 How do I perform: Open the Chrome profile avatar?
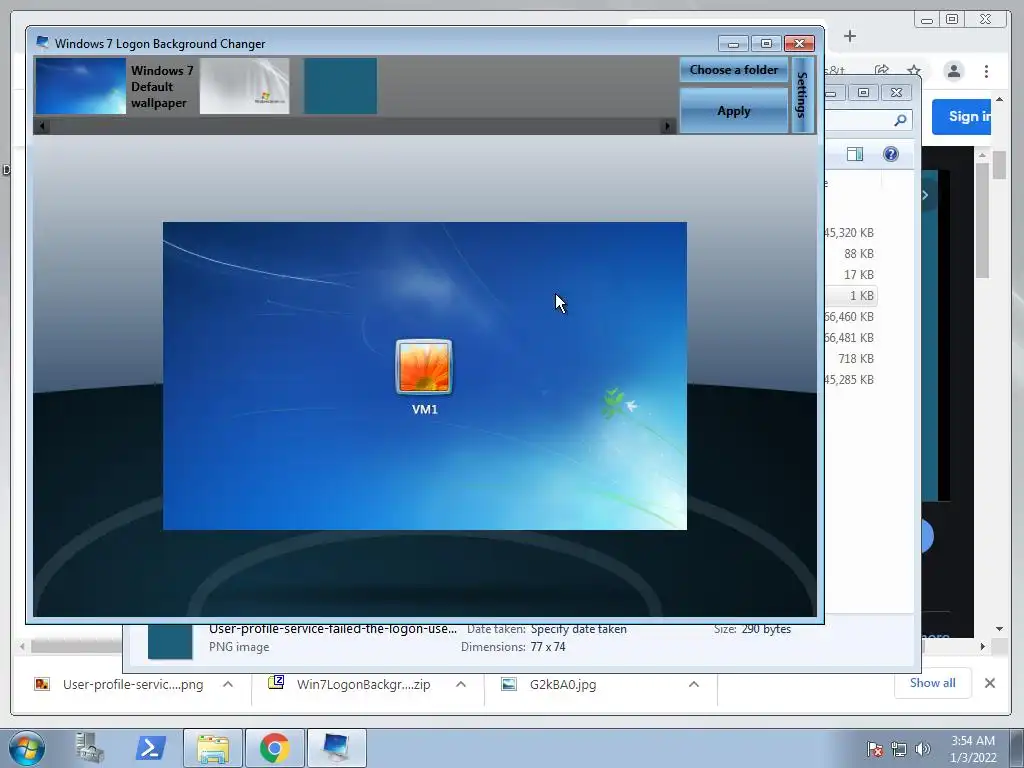953,71
